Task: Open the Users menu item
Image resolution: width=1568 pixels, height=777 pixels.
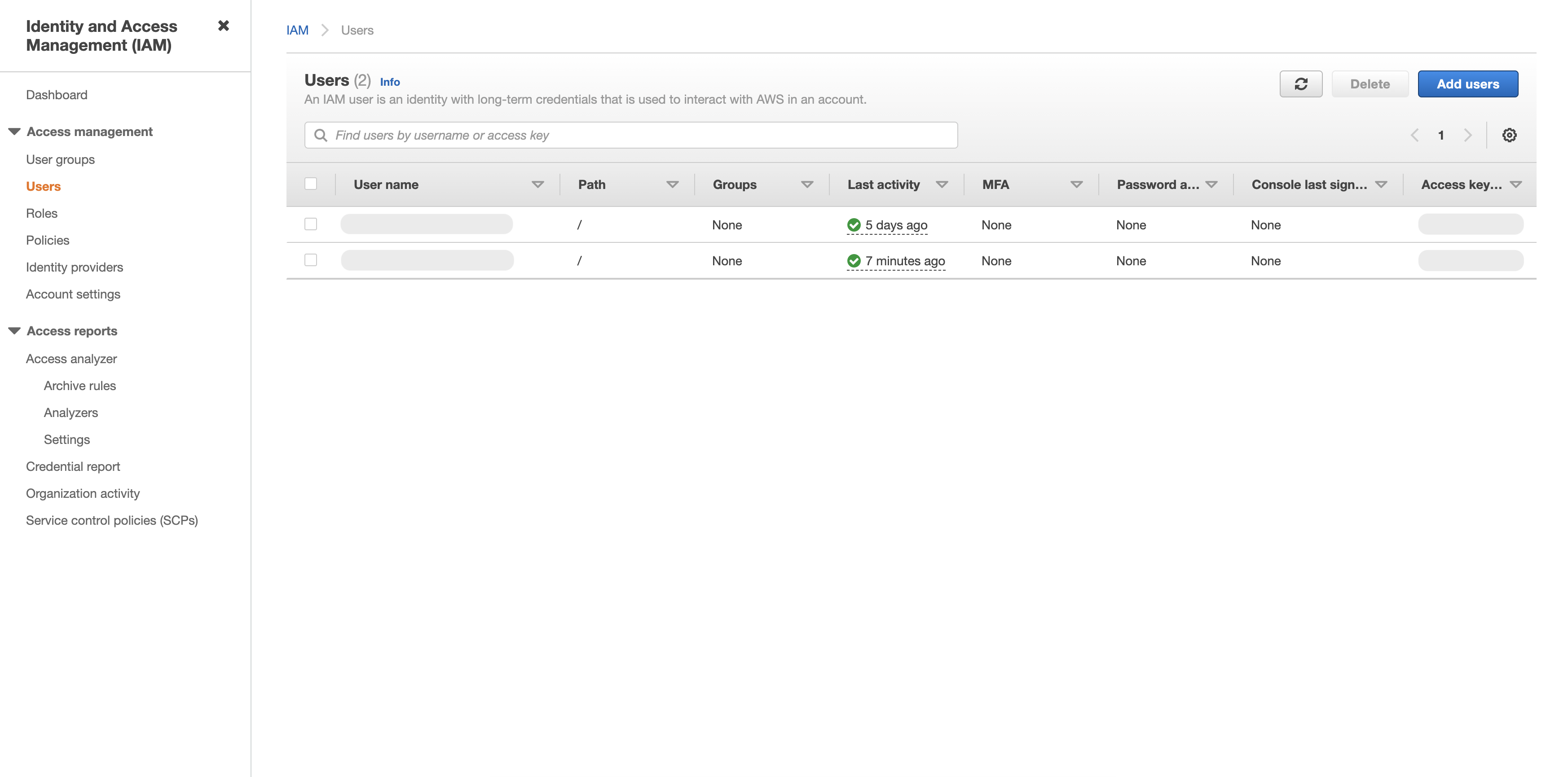Action: [44, 186]
